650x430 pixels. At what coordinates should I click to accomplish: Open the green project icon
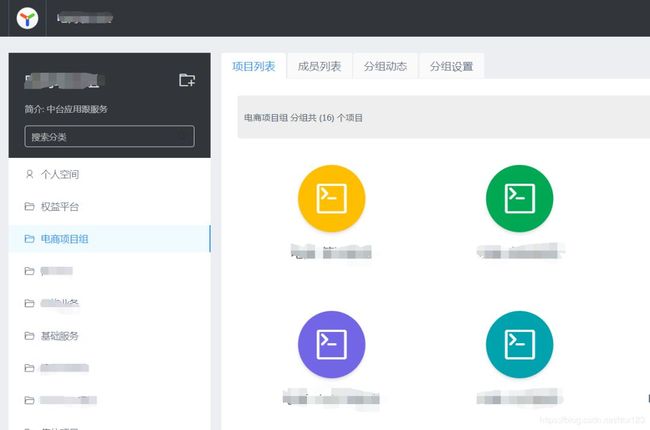tap(519, 199)
